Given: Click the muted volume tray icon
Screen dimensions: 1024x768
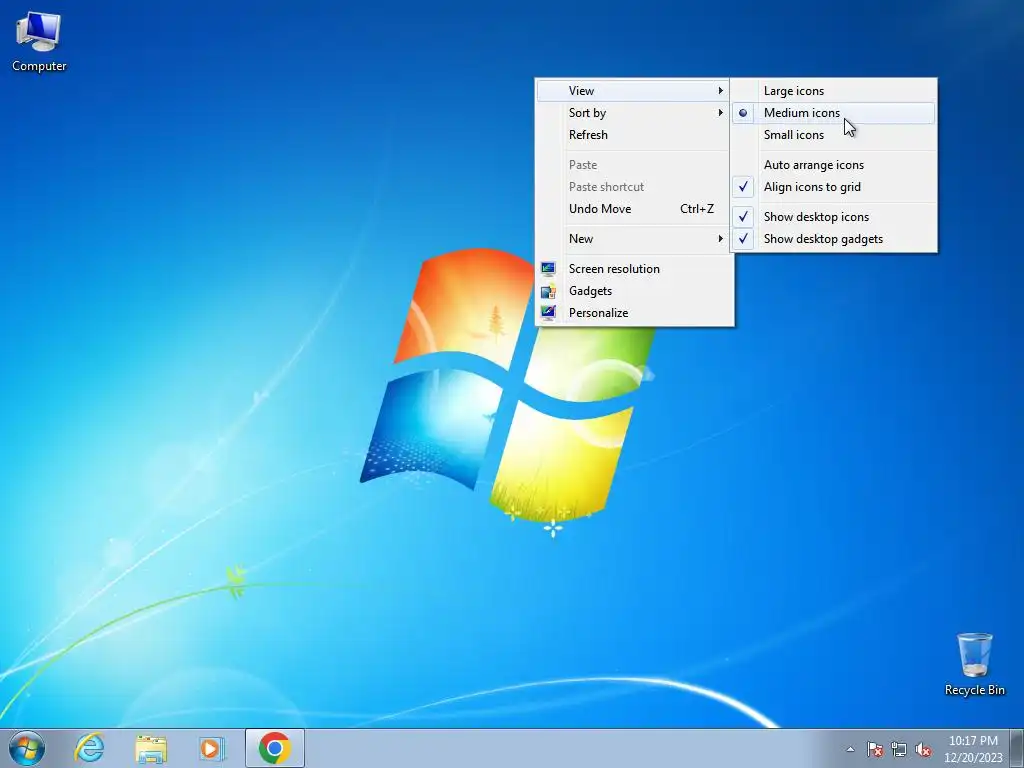Looking at the screenshot, I should (x=923, y=749).
